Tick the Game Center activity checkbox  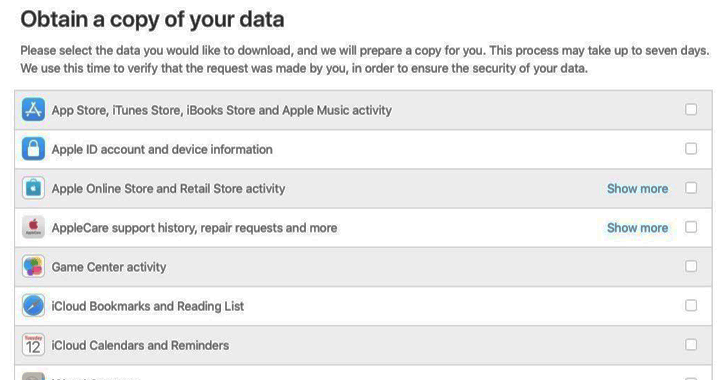tap(691, 266)
